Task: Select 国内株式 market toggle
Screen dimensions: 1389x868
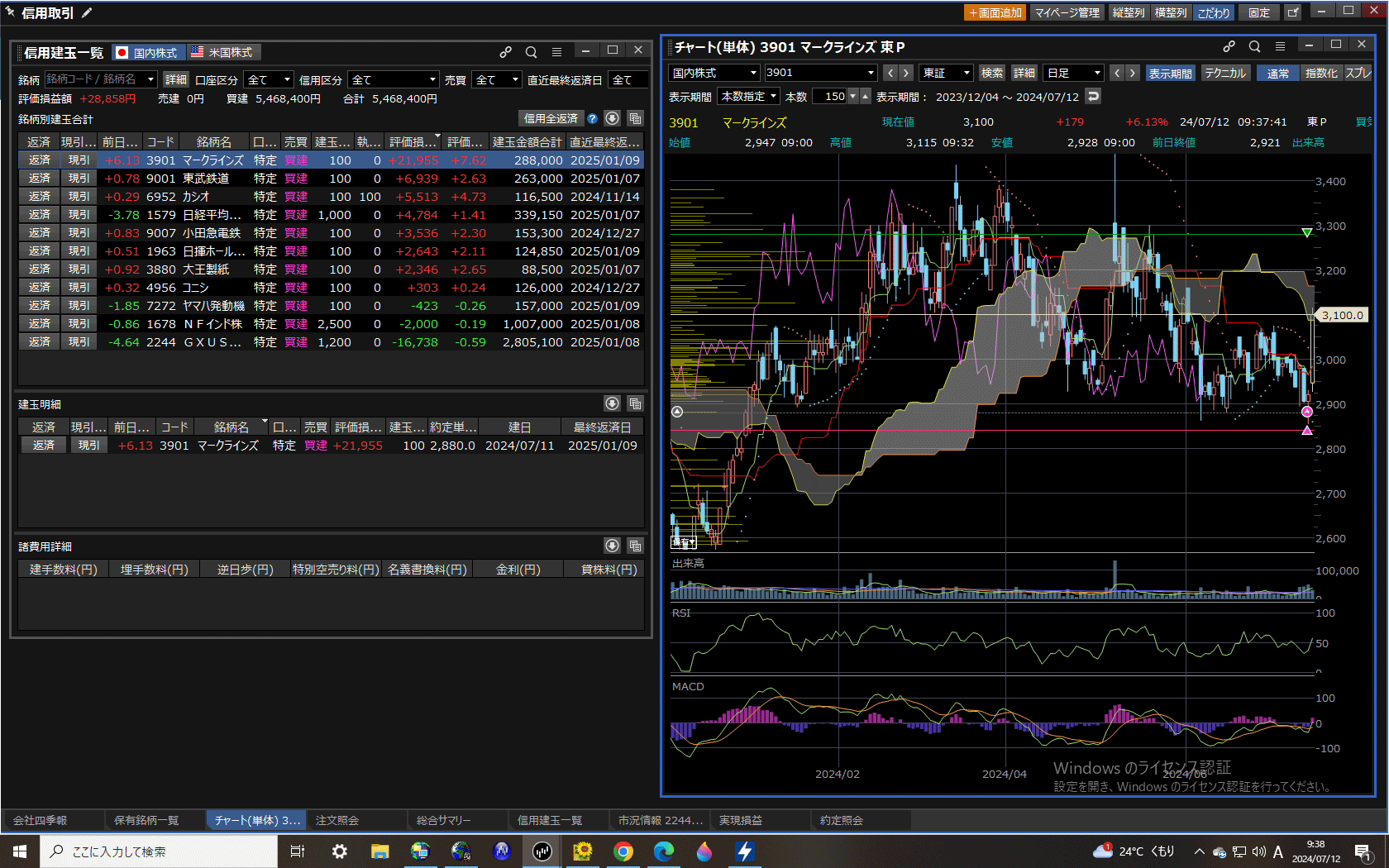Action: click(x=147, y=52)
